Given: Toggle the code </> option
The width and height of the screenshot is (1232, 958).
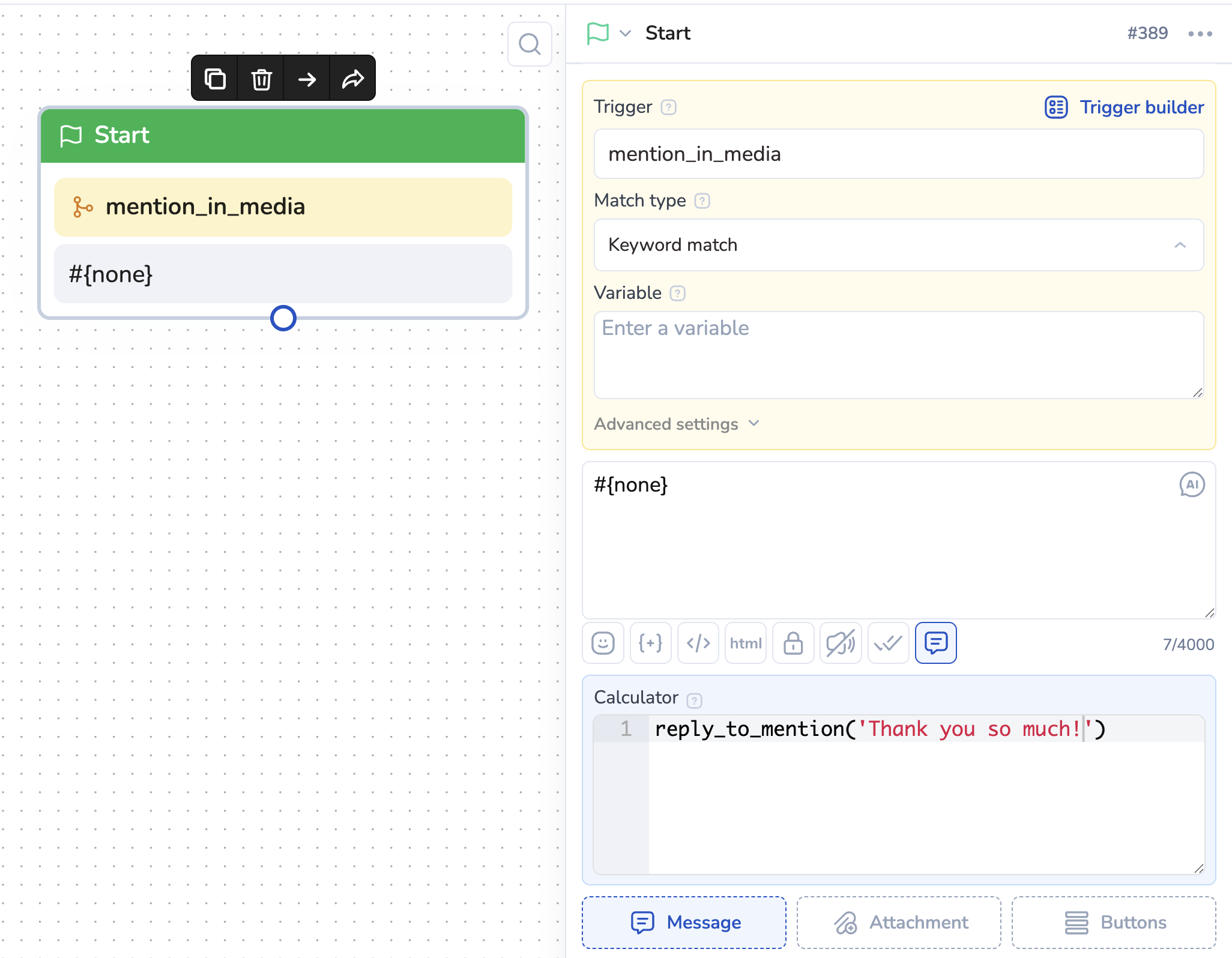Looking at the screenshot, I should [x=698, y=643].
